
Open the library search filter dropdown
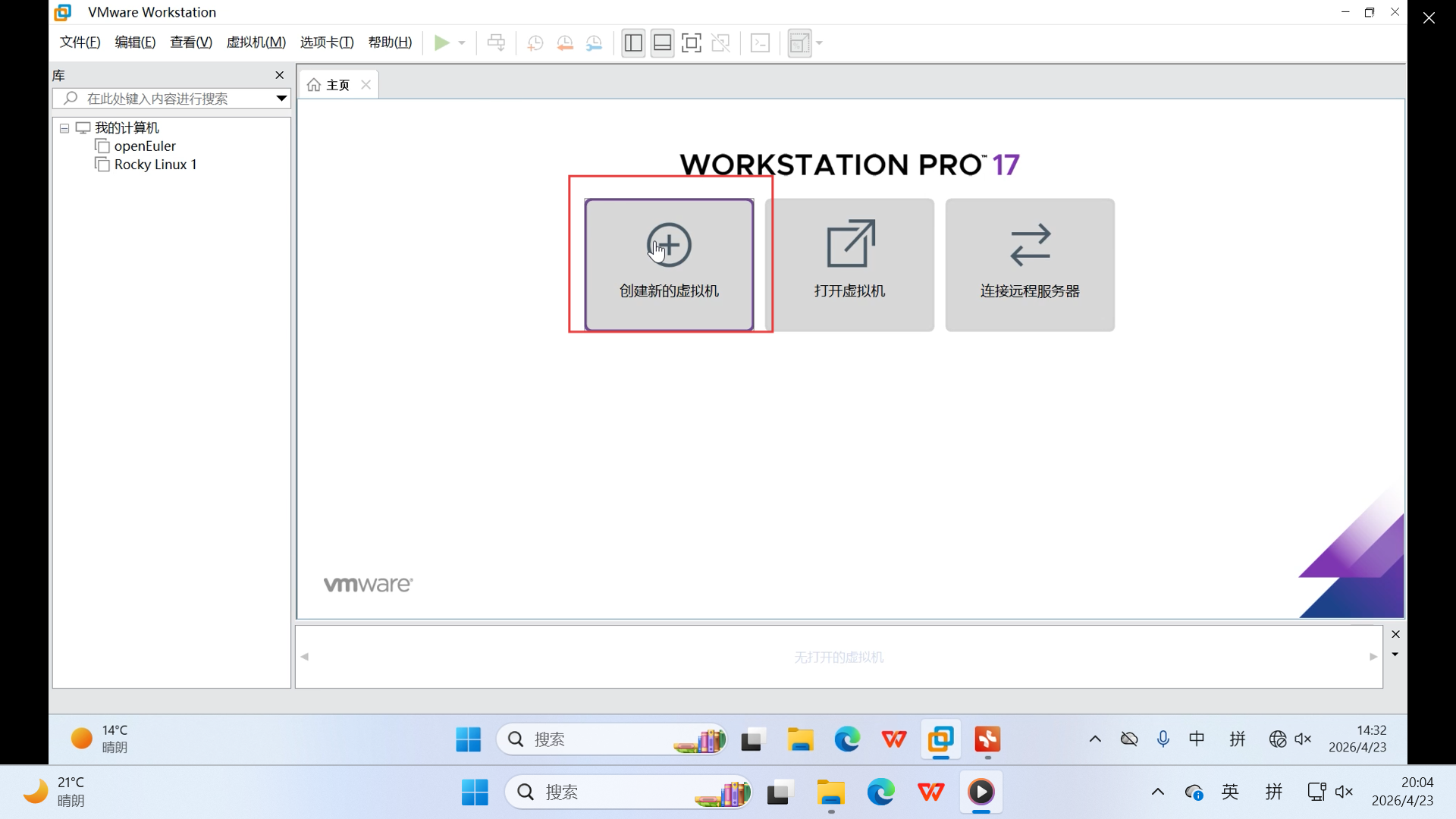pos(281,99)
